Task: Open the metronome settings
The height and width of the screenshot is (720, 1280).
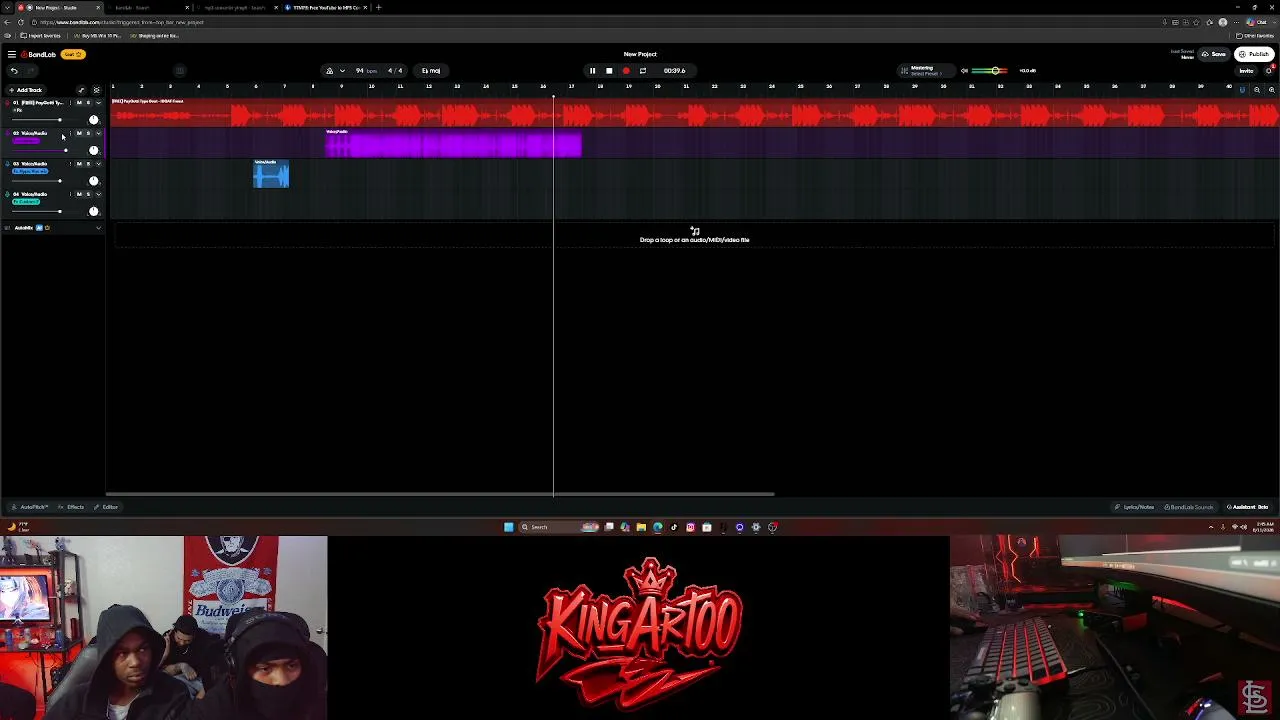Action: (x=329, y=71)
